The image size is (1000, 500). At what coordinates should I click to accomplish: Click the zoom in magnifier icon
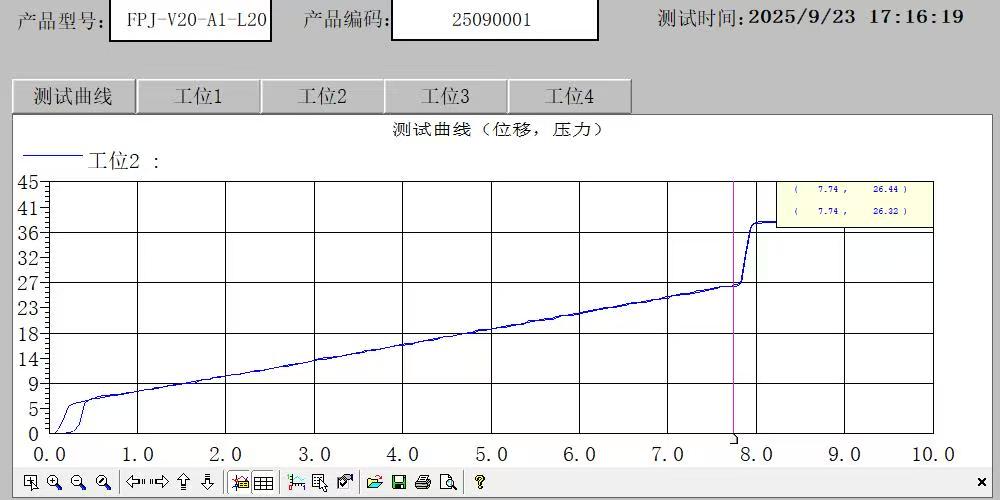point(54,482)
